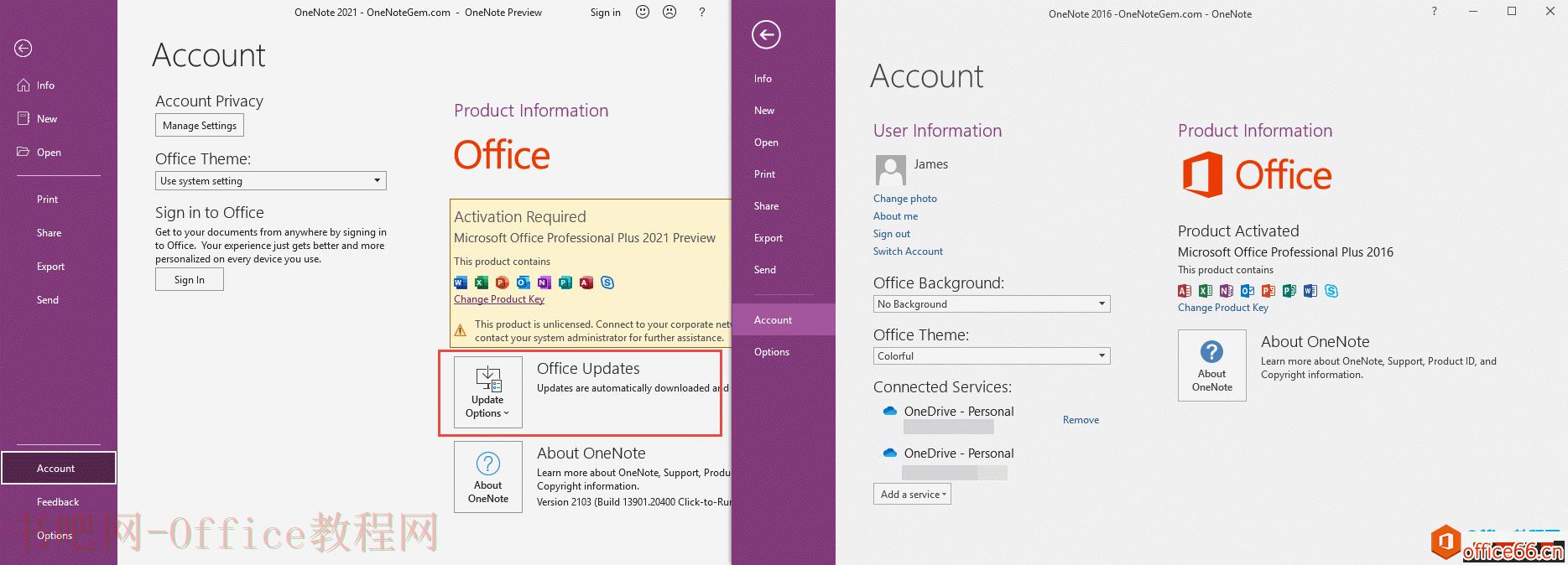Click the Access icon in 2016 product list
The image size is (1568, 565).
click(x=1185, y=291)
